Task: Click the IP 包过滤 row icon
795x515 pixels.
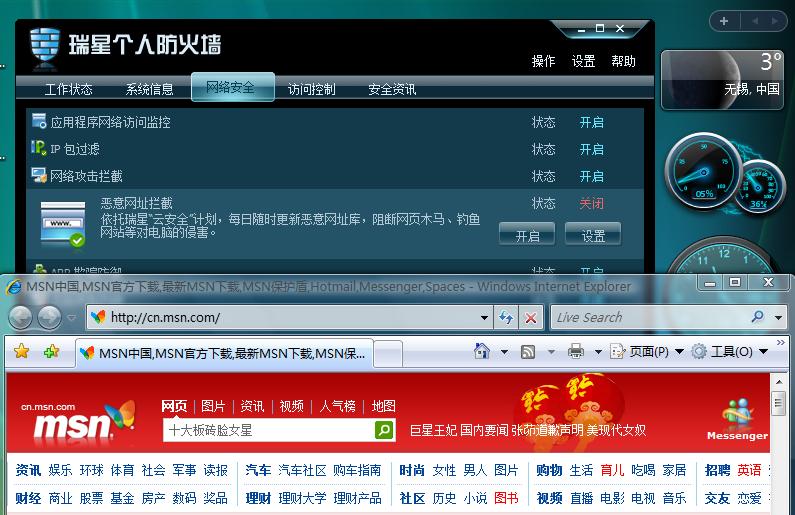Action: click(x=39, y=148)
